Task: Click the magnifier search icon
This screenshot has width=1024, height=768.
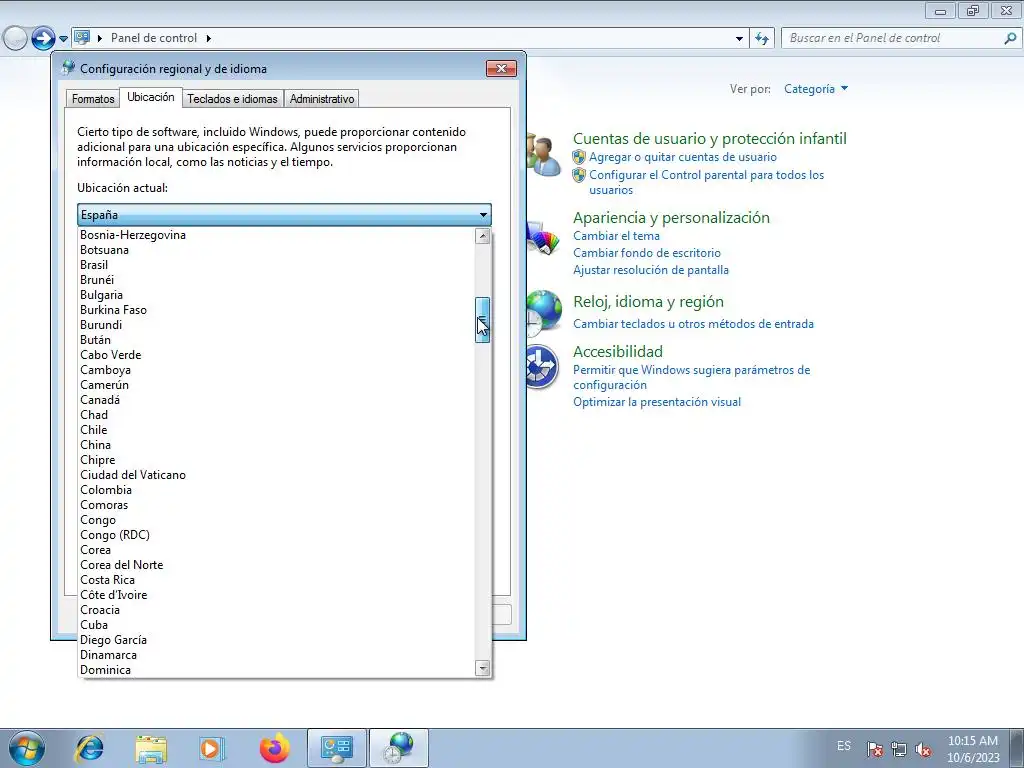Action: (x=1010, y=38)
